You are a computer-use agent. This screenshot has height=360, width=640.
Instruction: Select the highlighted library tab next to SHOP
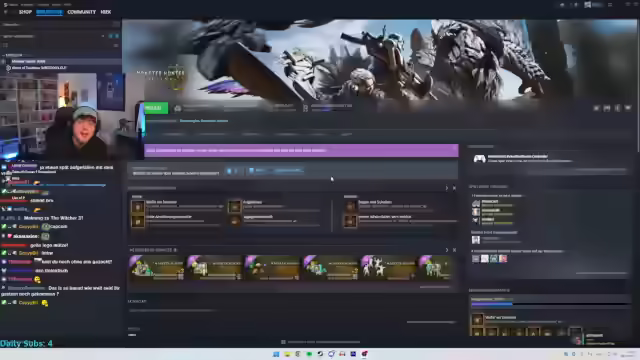click(49, 12)
